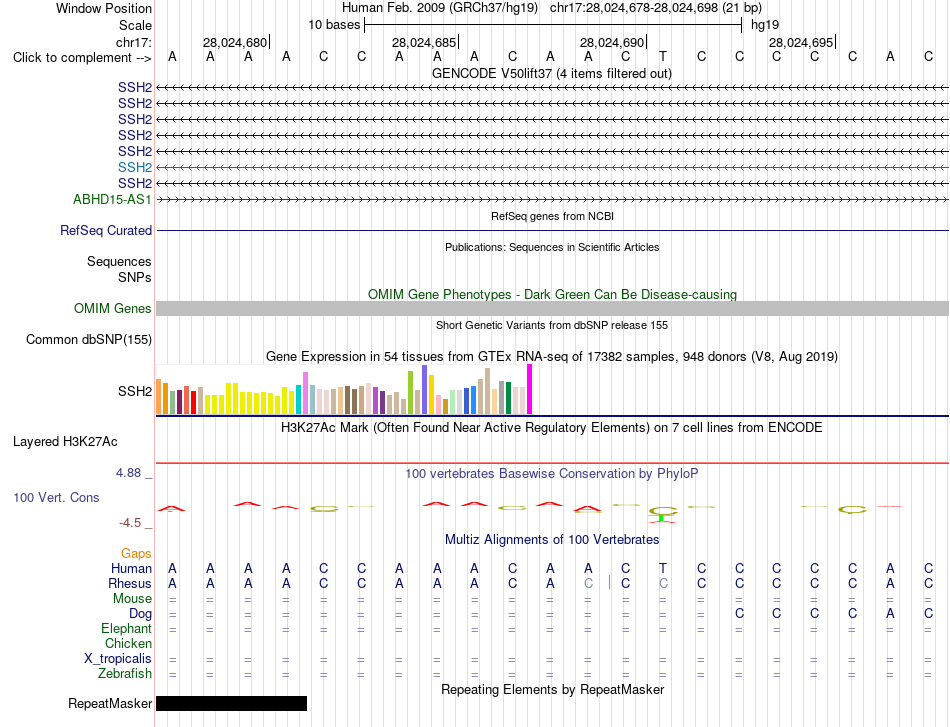Screen dimensions: 950x727
Task: Click the magenta bar in GTEx SSH2 expression chart
Action: (x=530, y=389)
